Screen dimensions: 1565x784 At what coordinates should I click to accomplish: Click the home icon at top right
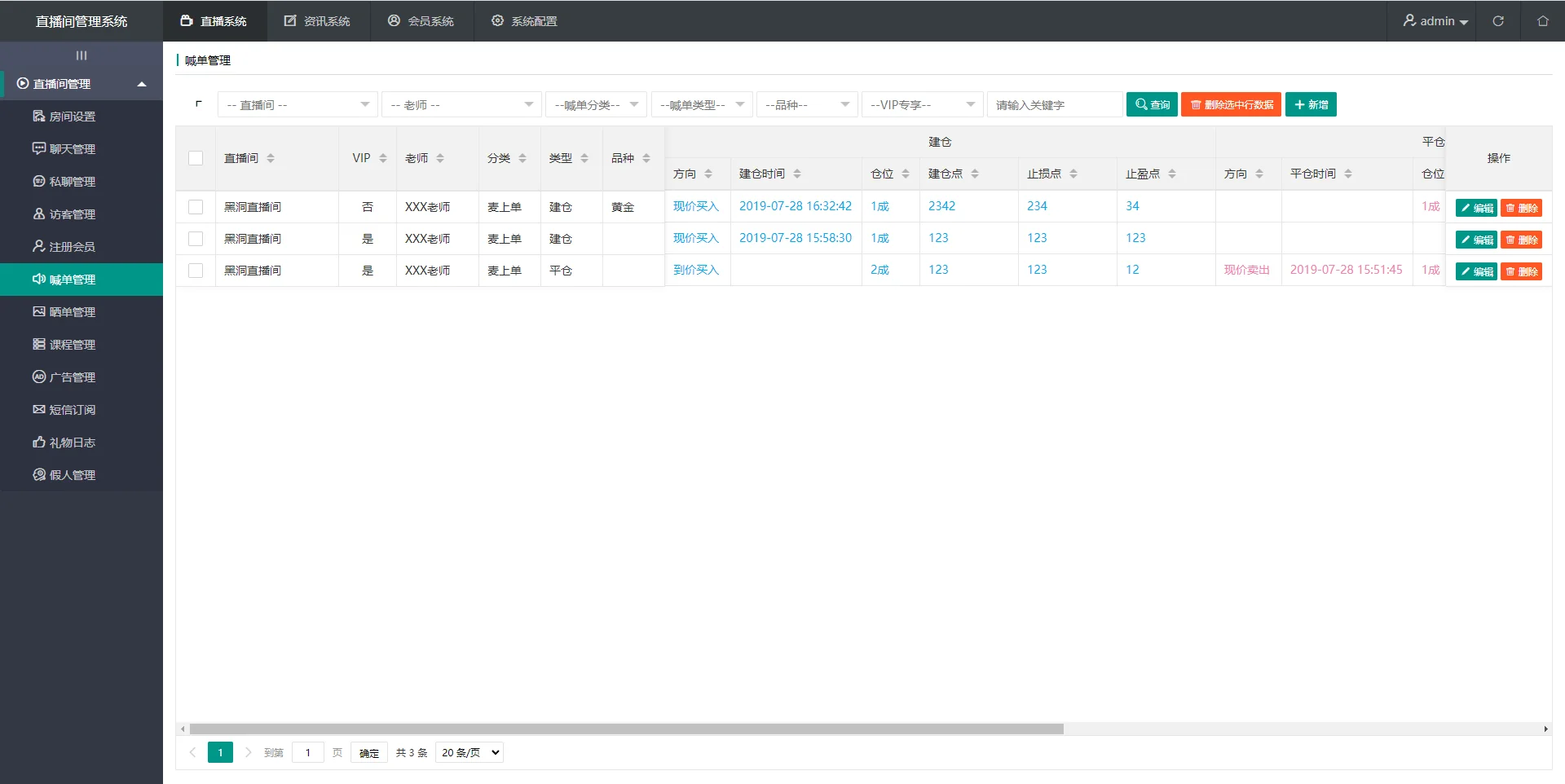(1542, 21)
